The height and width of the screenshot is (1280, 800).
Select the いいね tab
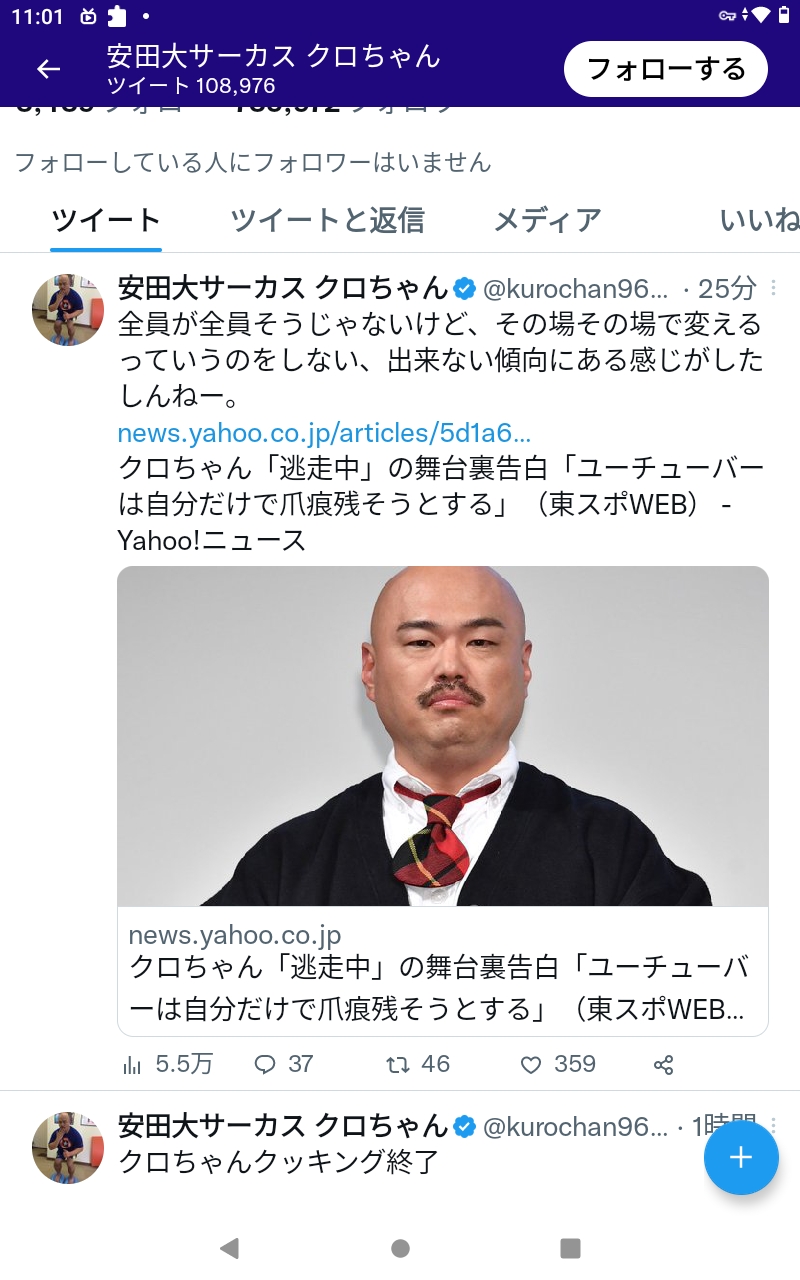coord(760,219)
